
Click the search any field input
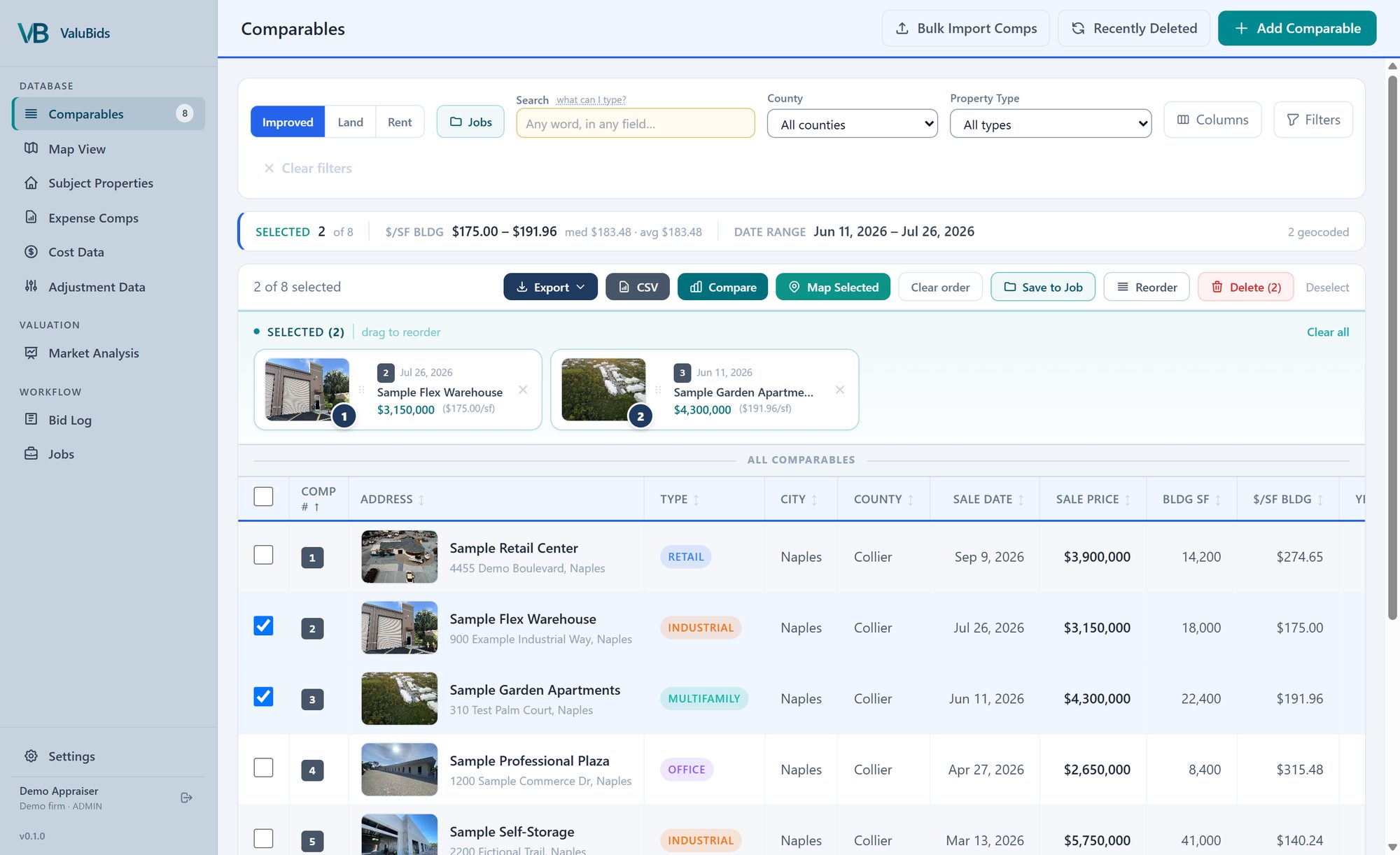pyautogui.click(x=636, y=123)
